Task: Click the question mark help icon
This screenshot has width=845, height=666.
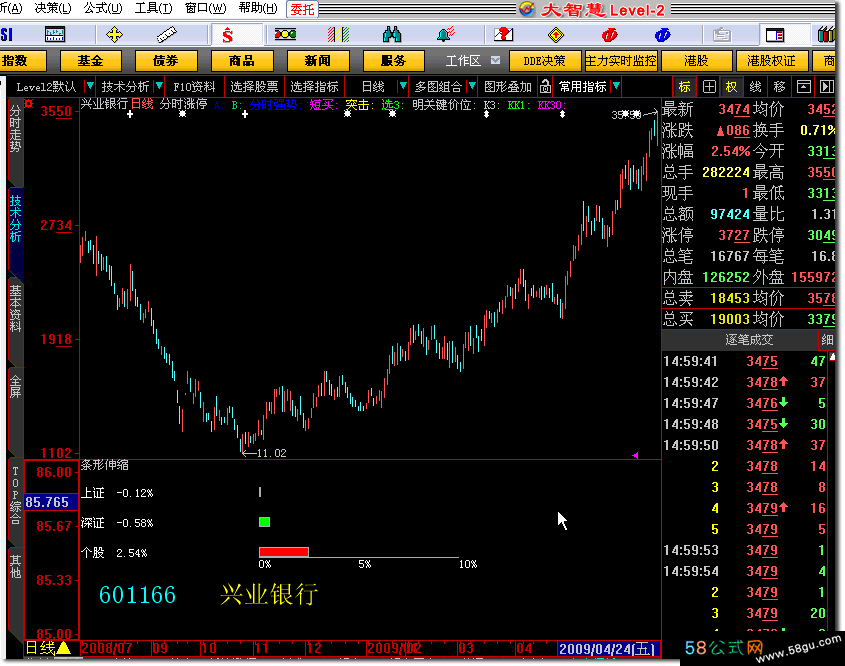Action: tap(503, 35)
